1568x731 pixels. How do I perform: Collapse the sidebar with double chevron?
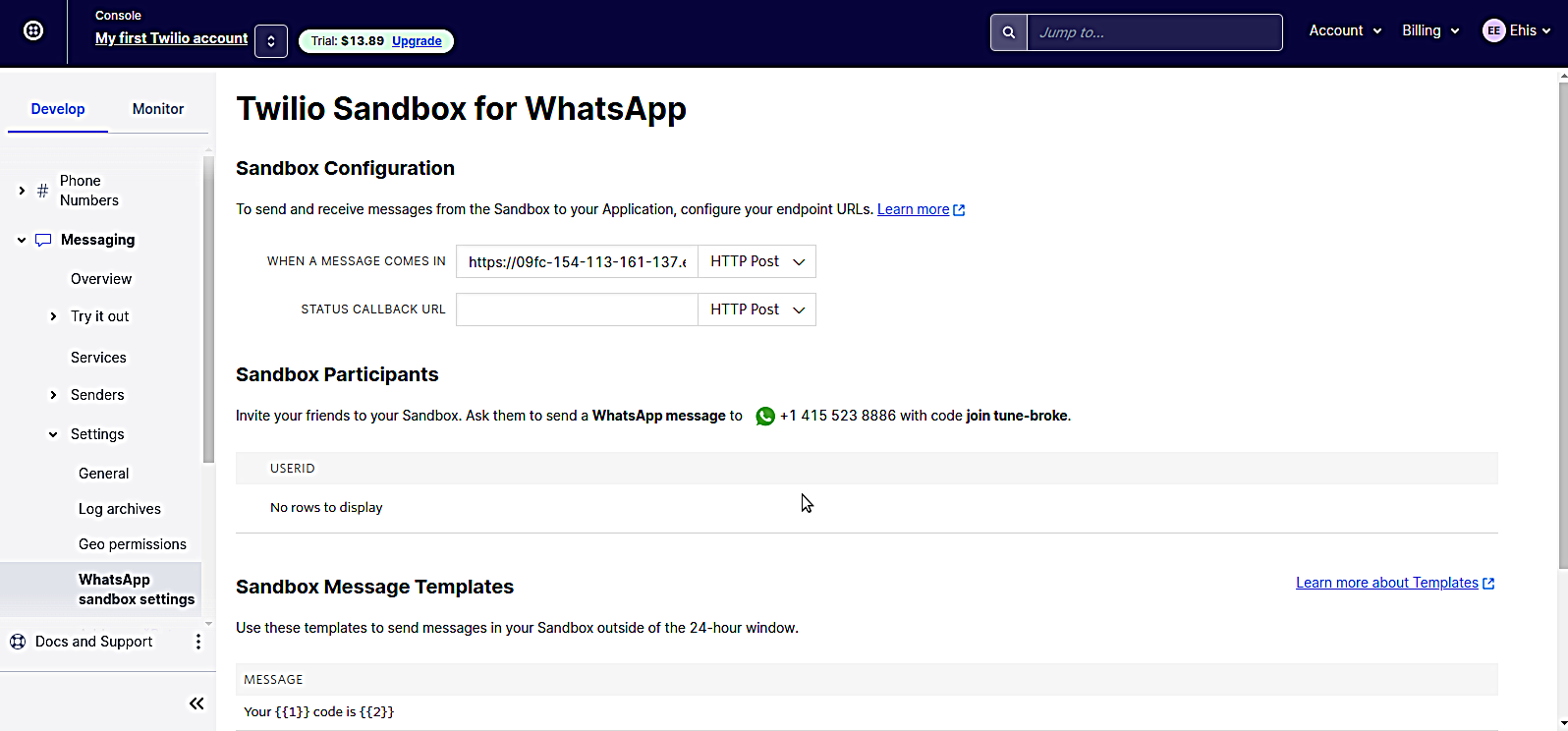tap(196, 703)
